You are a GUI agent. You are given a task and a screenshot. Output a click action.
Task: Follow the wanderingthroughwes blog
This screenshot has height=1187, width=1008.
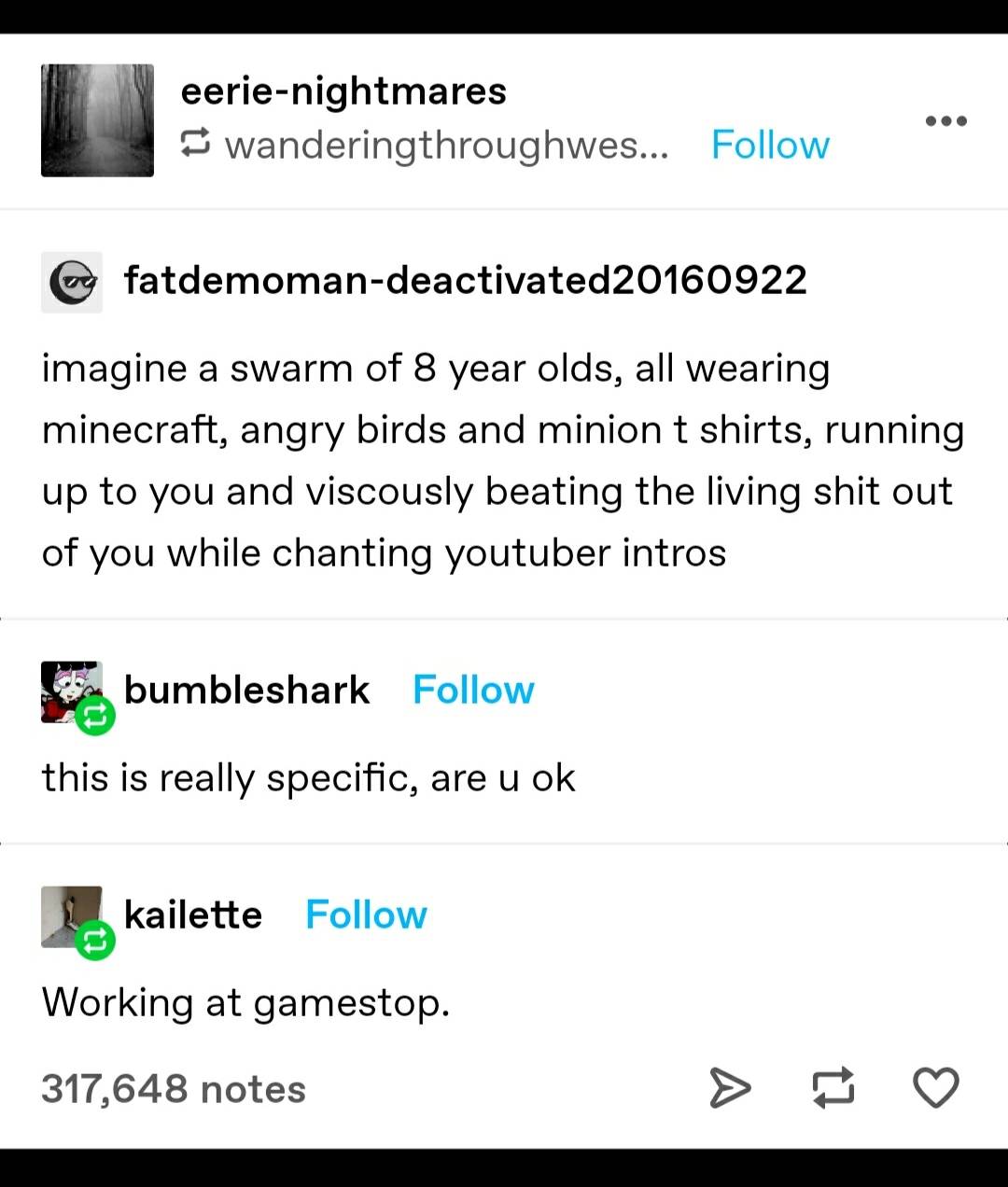coord(770,145)
